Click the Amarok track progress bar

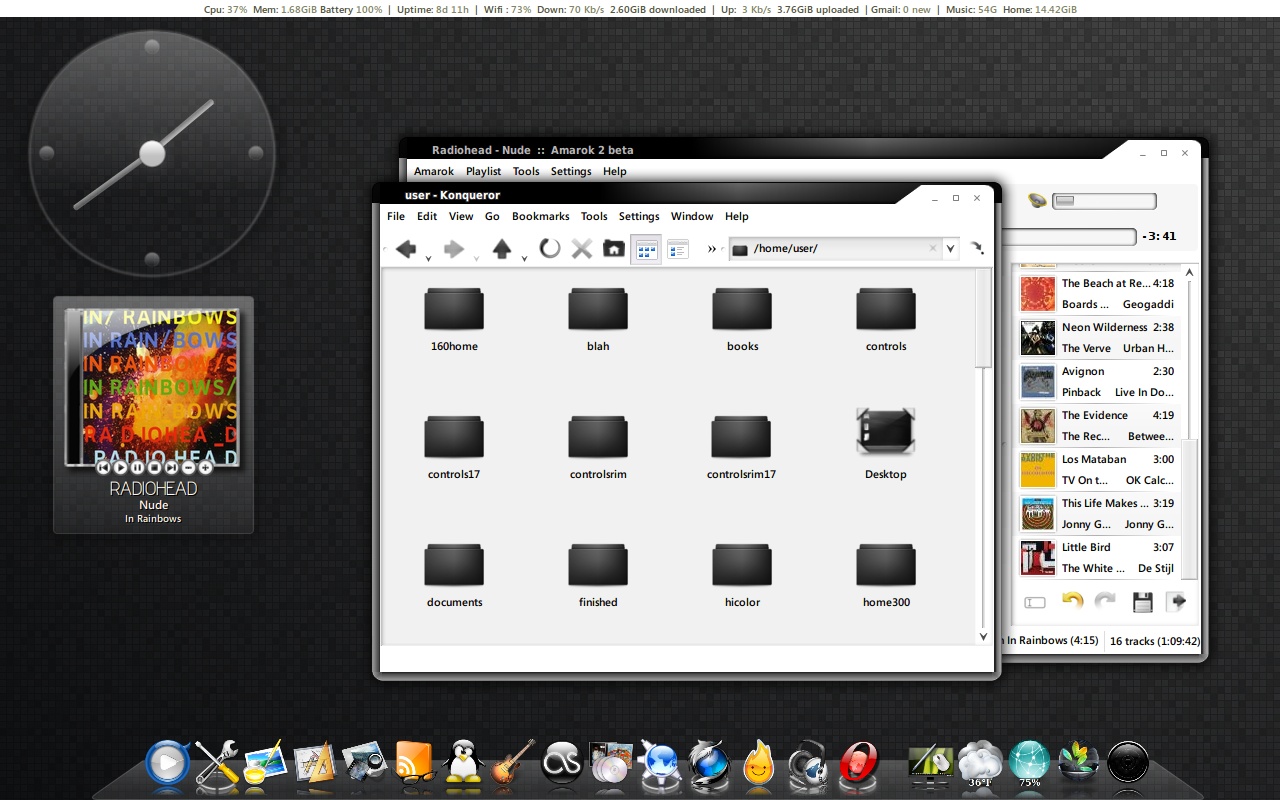coord(1070,237)
